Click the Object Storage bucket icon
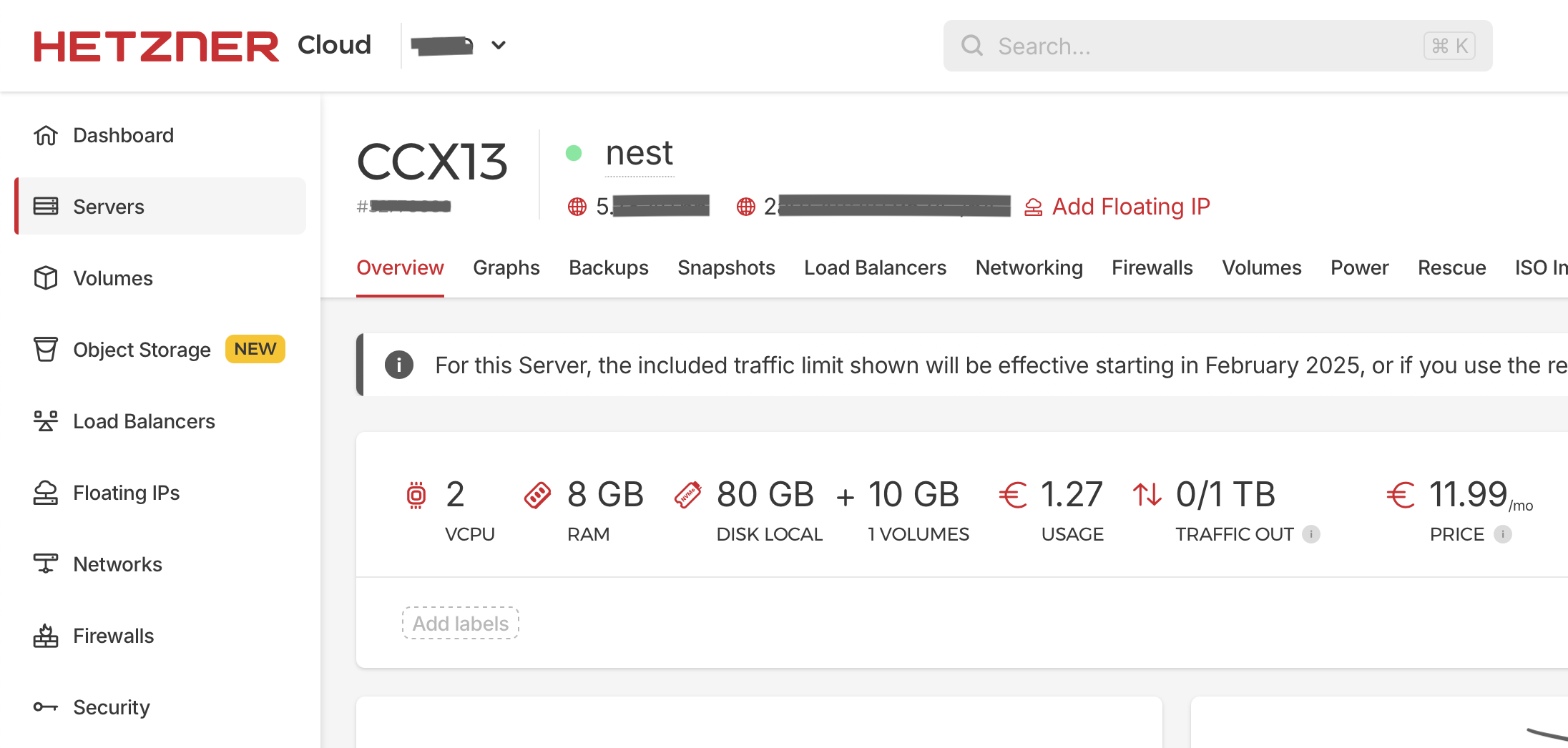The width and height of the screenshot is (1568, 748). (46, 350)
